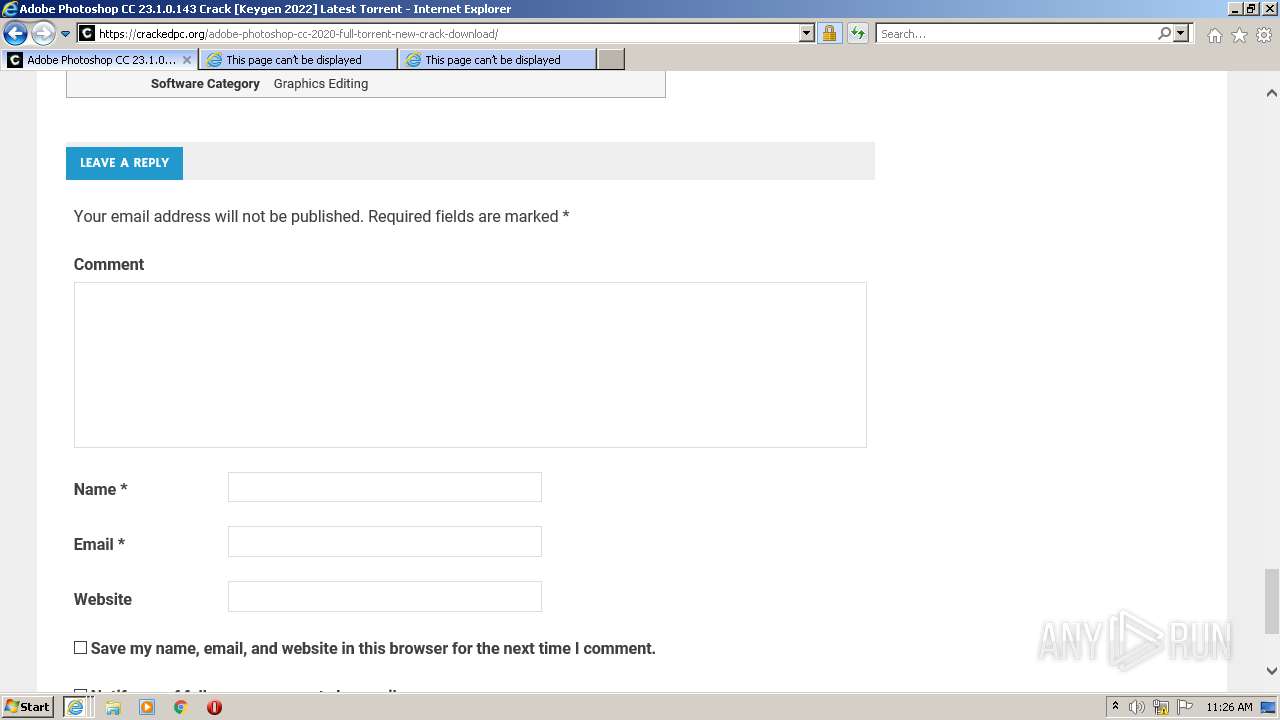Switch to second 'This page can't be displayed' tab

(497, 60)
